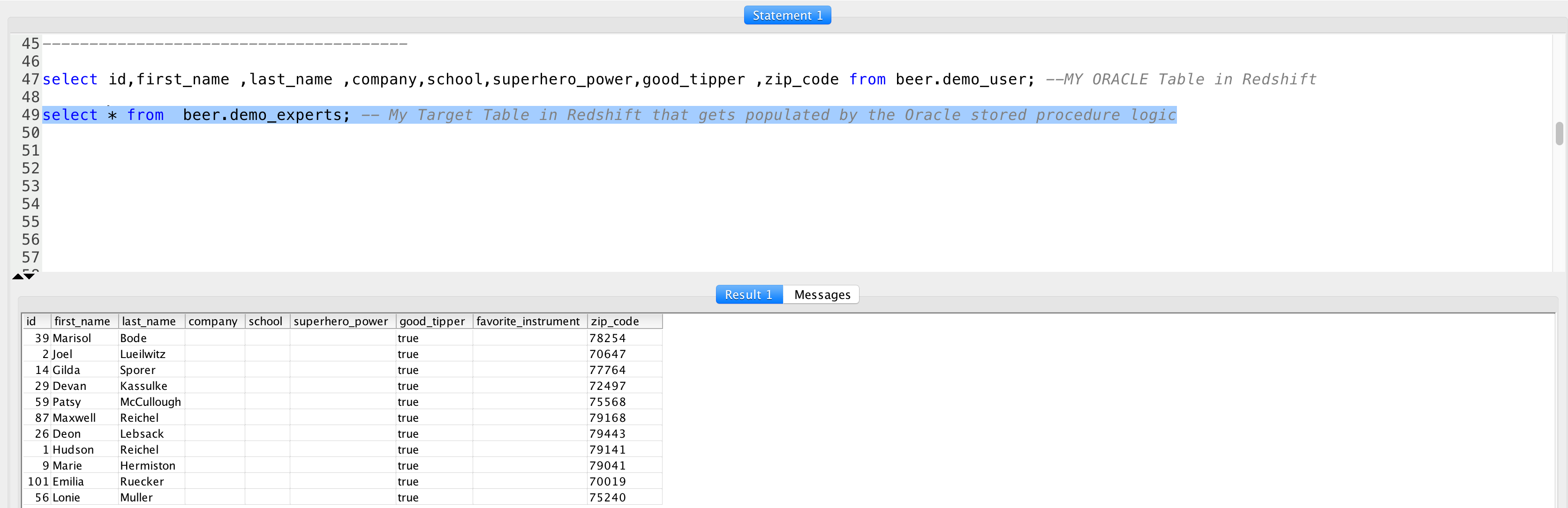Click the favorite_instrument column header
Screen dimensions: 1568x508
(528, 321)
